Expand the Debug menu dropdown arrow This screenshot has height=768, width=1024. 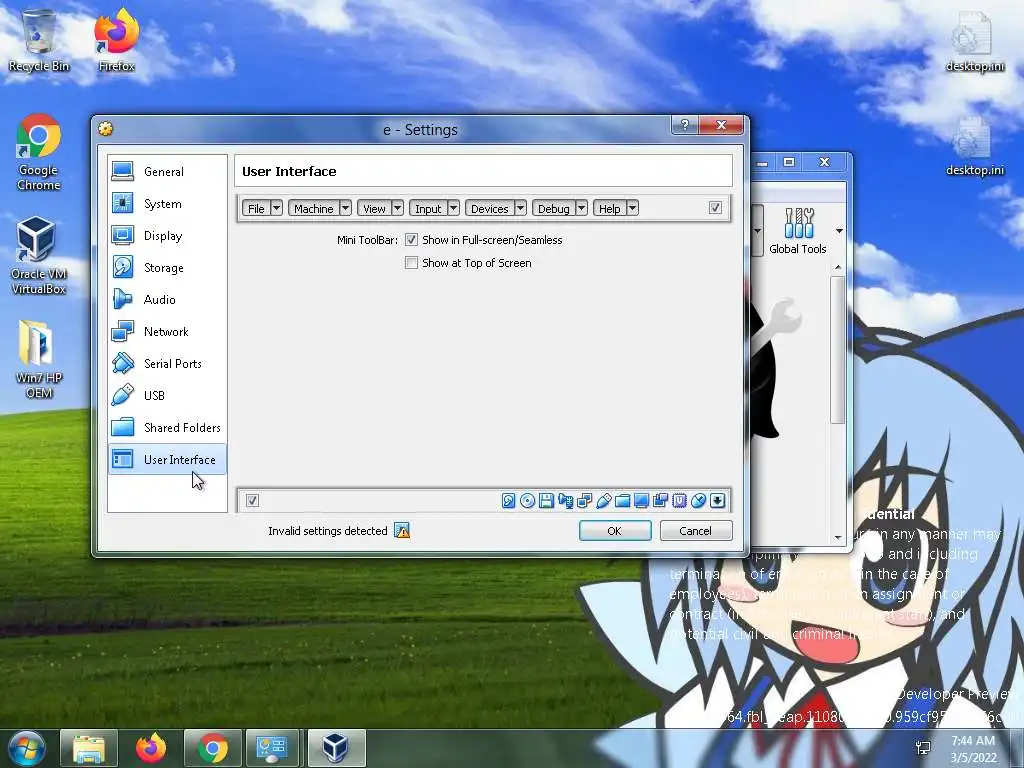[x=581, y=208]
